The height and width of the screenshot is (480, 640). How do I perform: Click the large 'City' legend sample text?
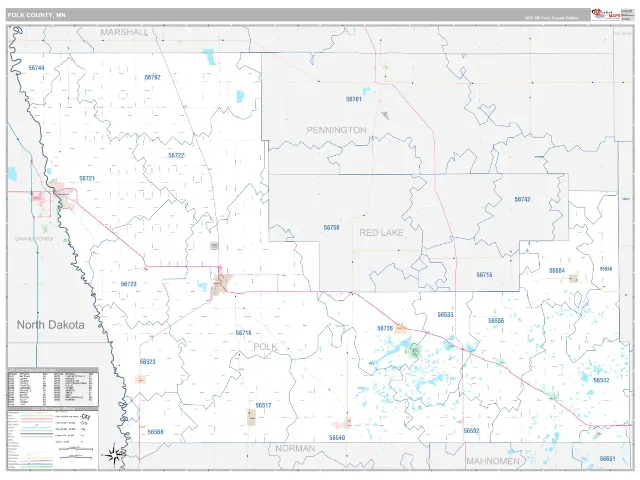(x=86, y=417)
